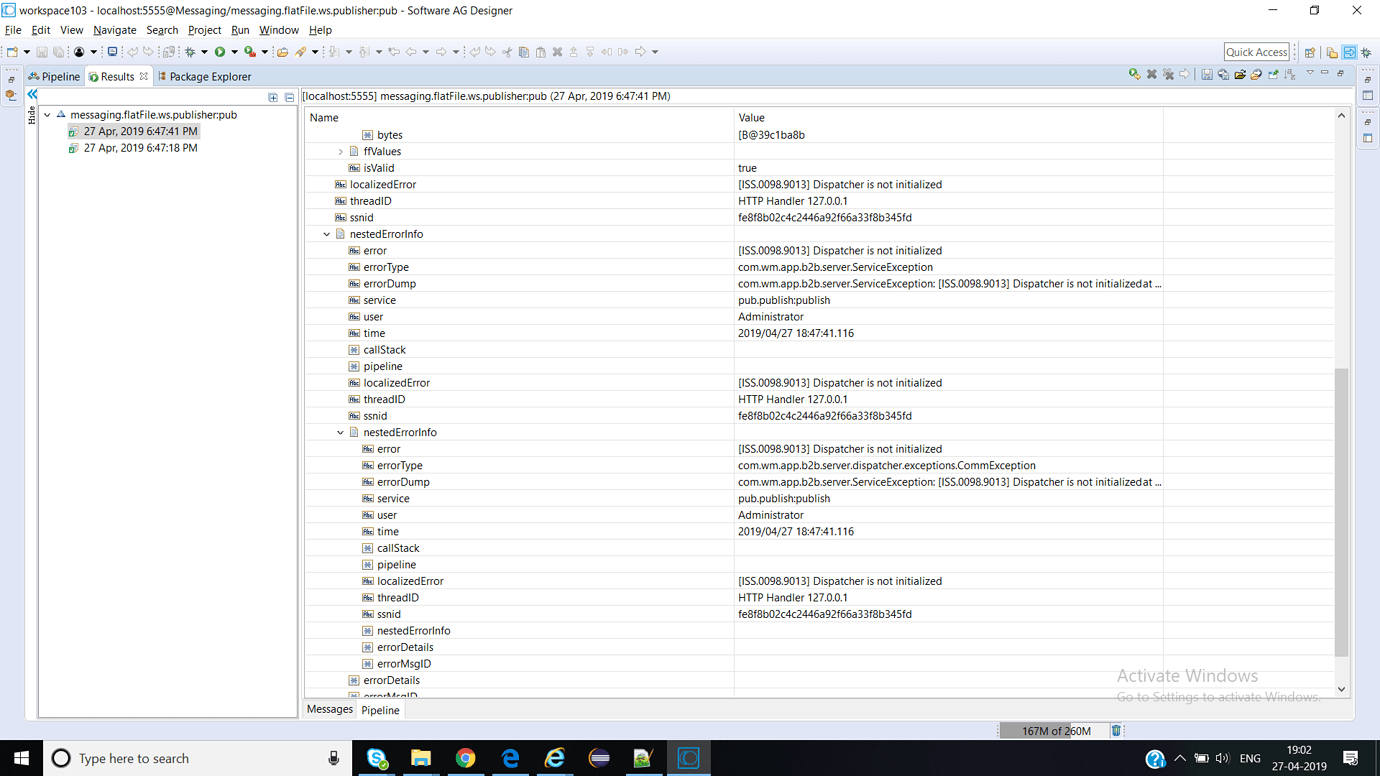Click the alphabetical Sort icon in Results toolbar
1380x776 pixels.
coord(1290,74)
